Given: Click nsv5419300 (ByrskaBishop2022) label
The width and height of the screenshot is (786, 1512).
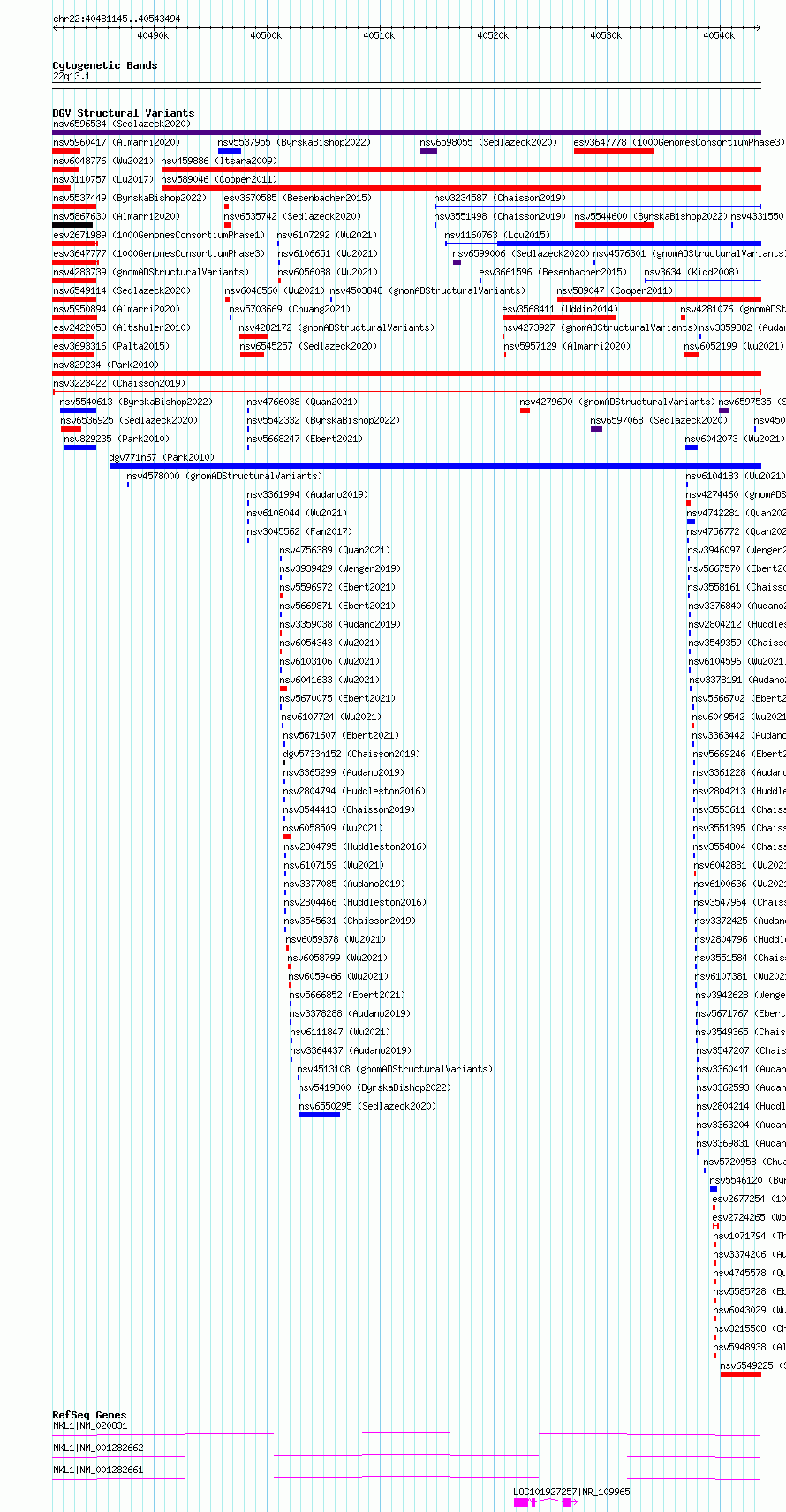Looking at the screenshot, I should pos(374,1087).
